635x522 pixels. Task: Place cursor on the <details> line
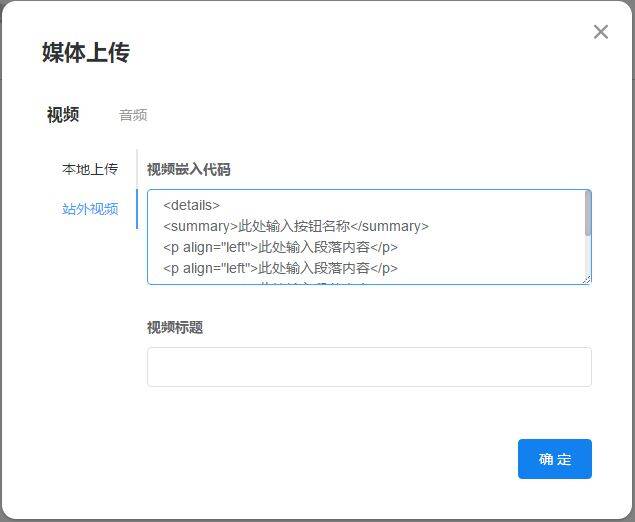[x=192, y=205]
